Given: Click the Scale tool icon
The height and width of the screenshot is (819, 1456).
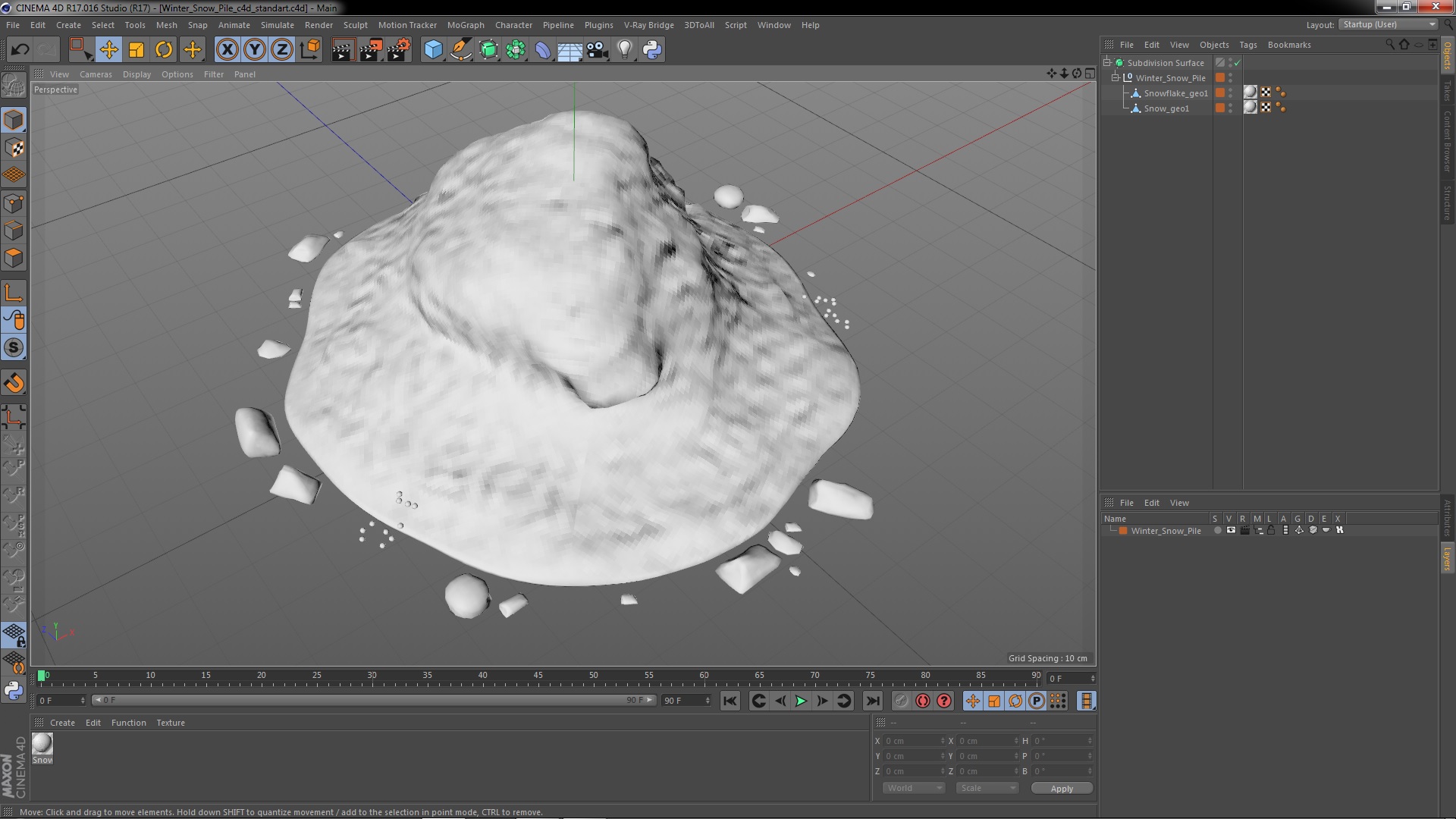Looking at the screenshot, I should point(136,50).
